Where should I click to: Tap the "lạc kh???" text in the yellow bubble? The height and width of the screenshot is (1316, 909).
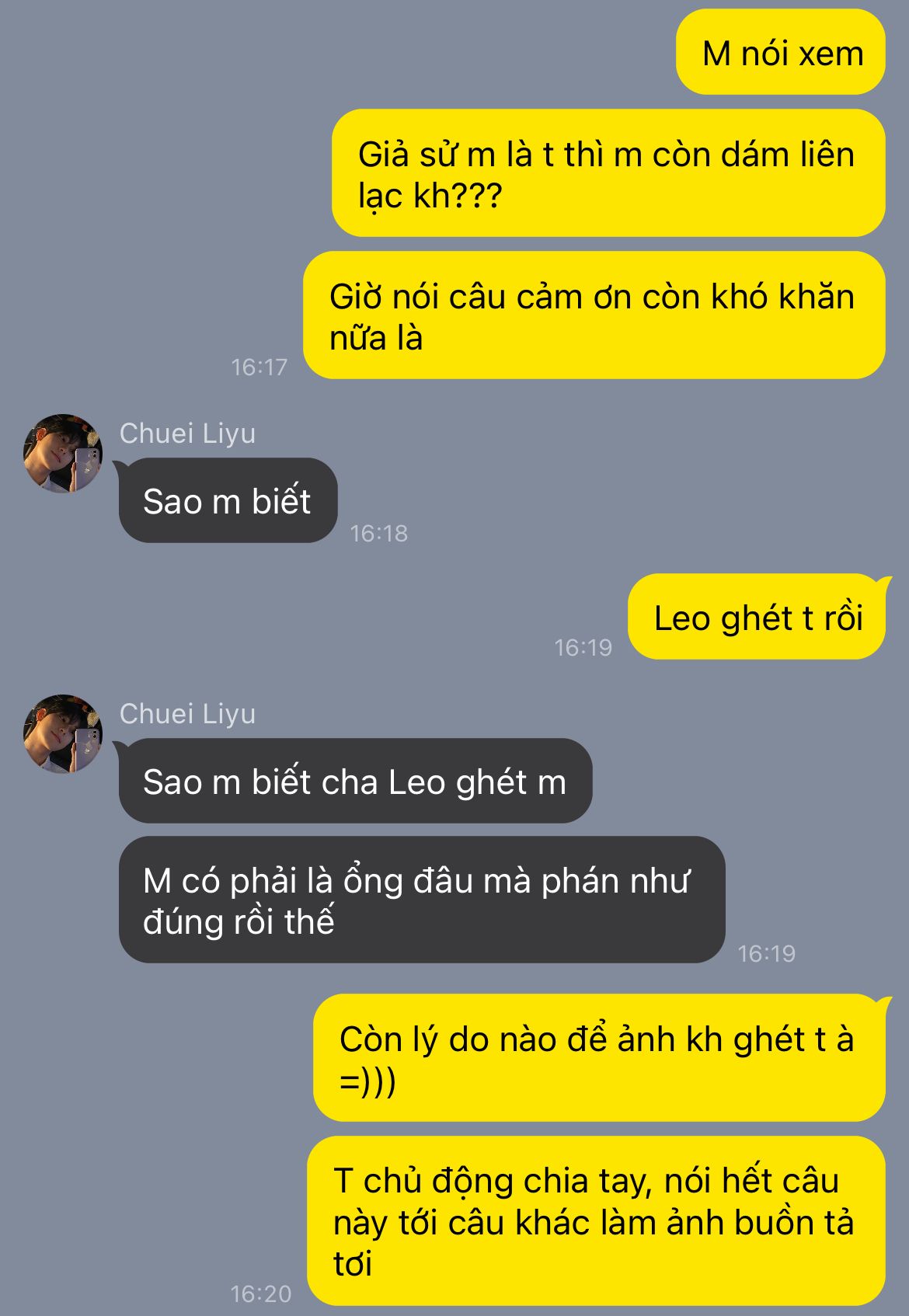[430, 195]
